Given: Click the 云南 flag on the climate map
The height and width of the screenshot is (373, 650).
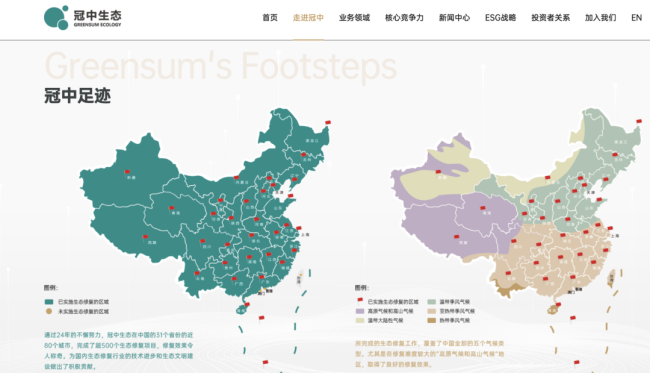Looking at the screenshot, I should click(508, 274).
